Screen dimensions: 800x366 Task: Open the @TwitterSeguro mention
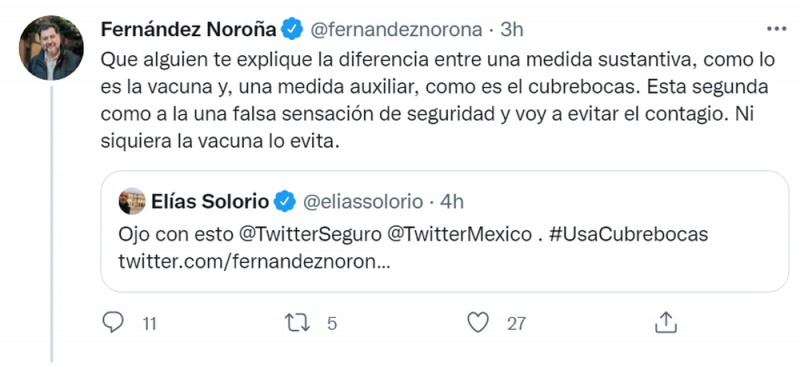(x=310, y=234)
